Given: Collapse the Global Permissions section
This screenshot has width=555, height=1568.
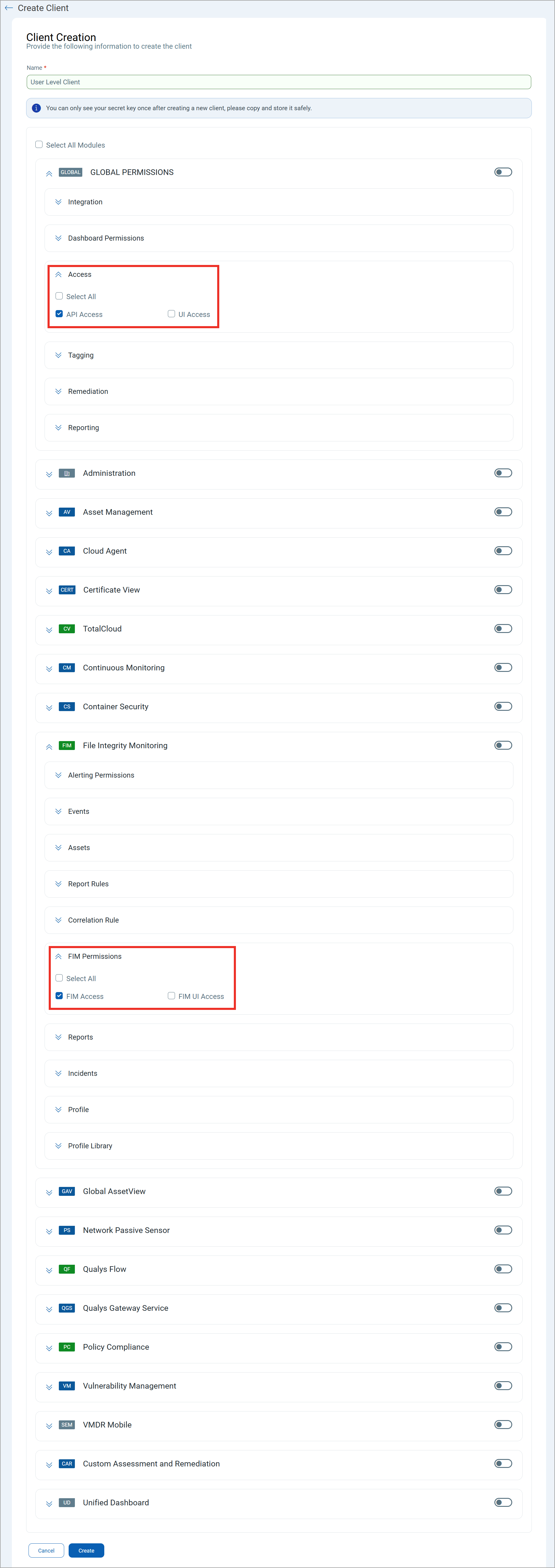Looking at the screenshot, I should coord(49,173).
